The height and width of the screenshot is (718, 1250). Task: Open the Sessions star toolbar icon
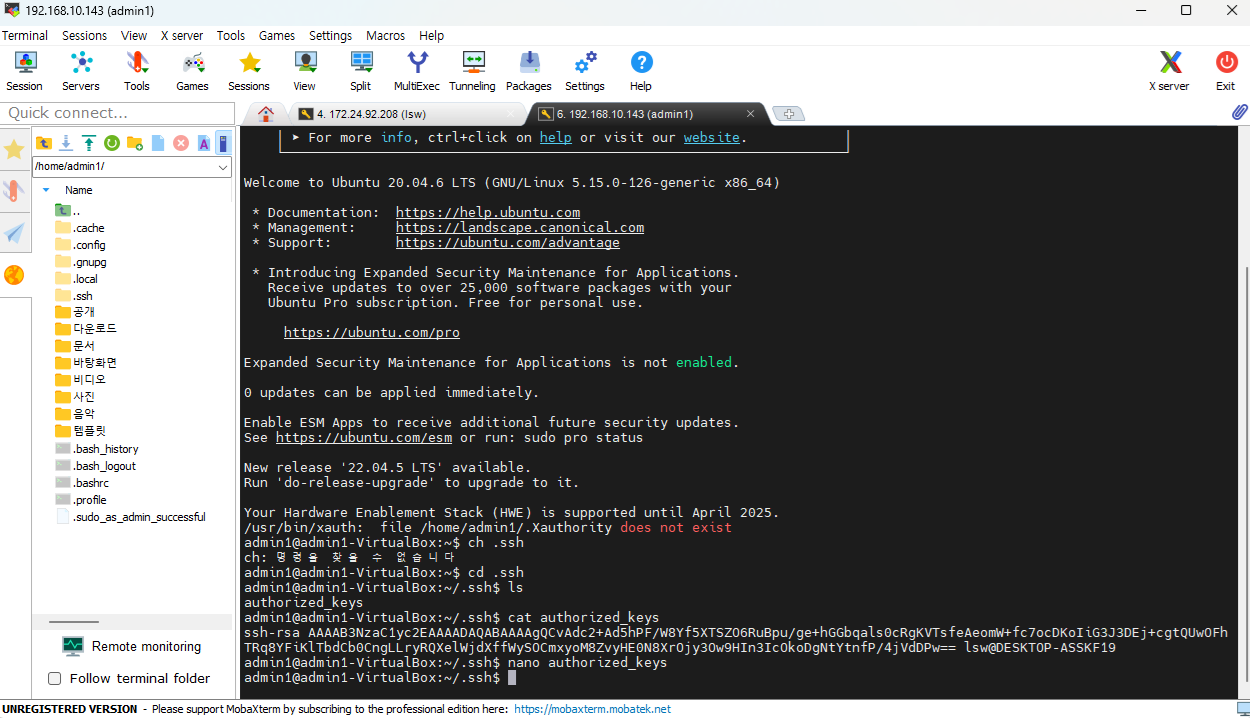(x=249, y=71)
